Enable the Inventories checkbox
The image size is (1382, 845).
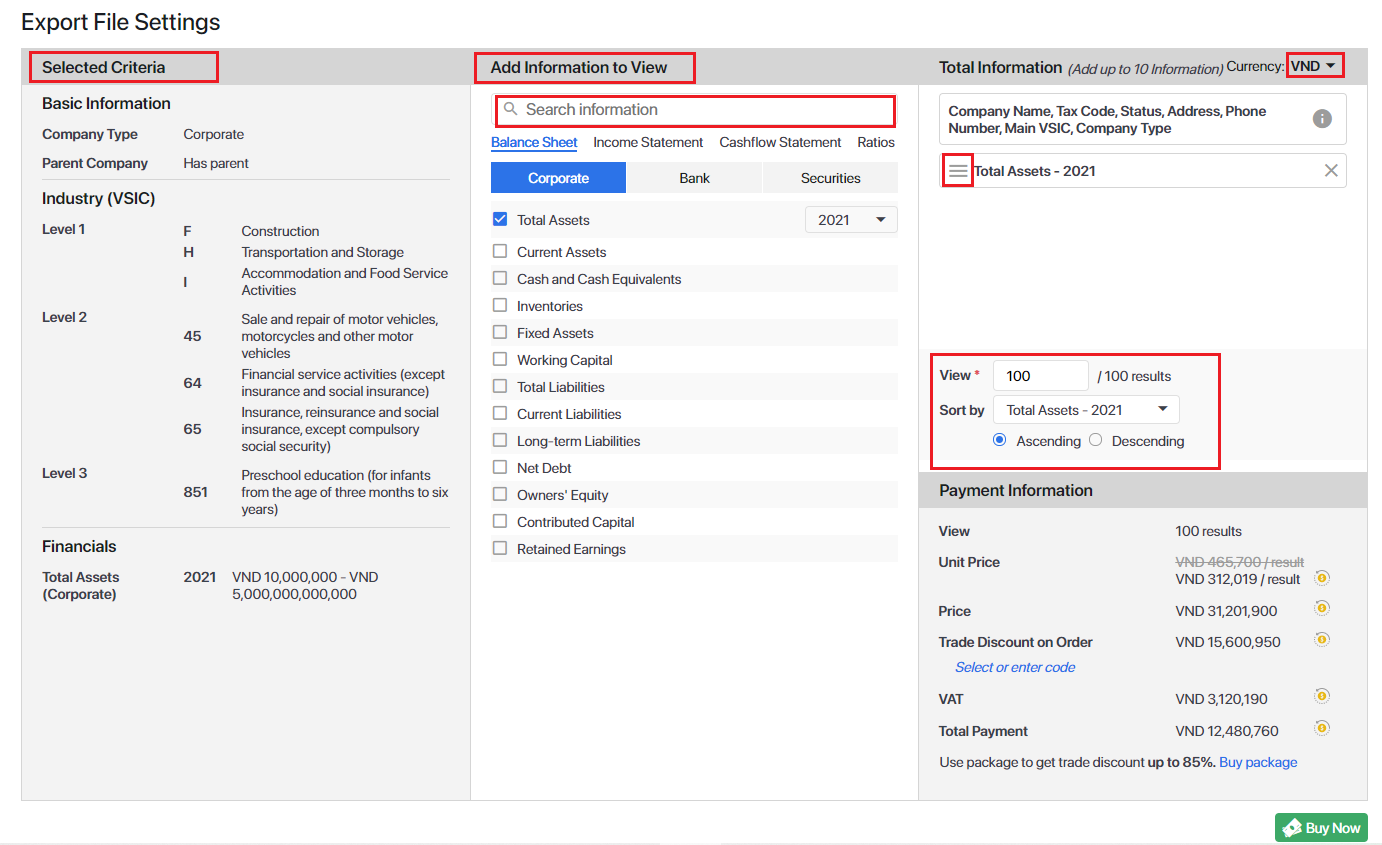coord(500,306)
